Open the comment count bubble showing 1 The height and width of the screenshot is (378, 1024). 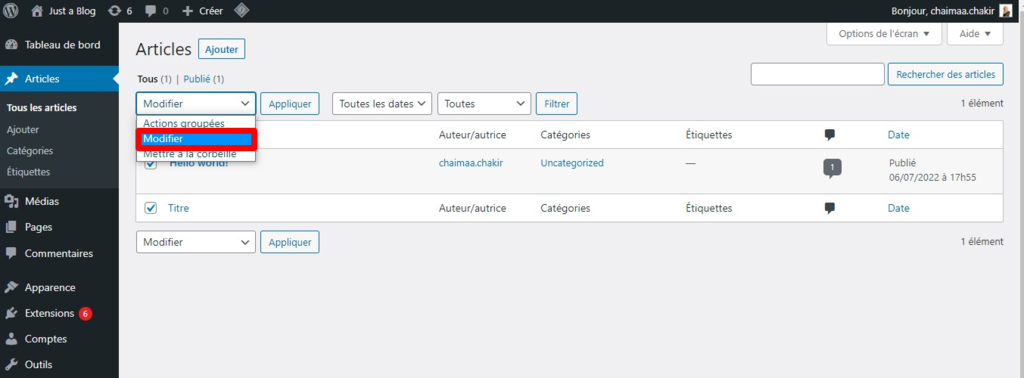click(832, 168)
